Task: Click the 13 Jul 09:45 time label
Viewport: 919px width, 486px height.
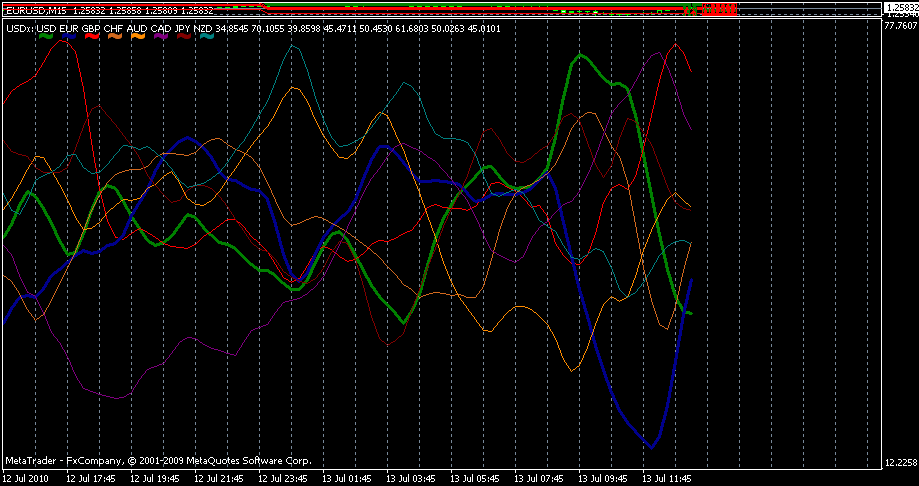Action: (x=603, y=478)
